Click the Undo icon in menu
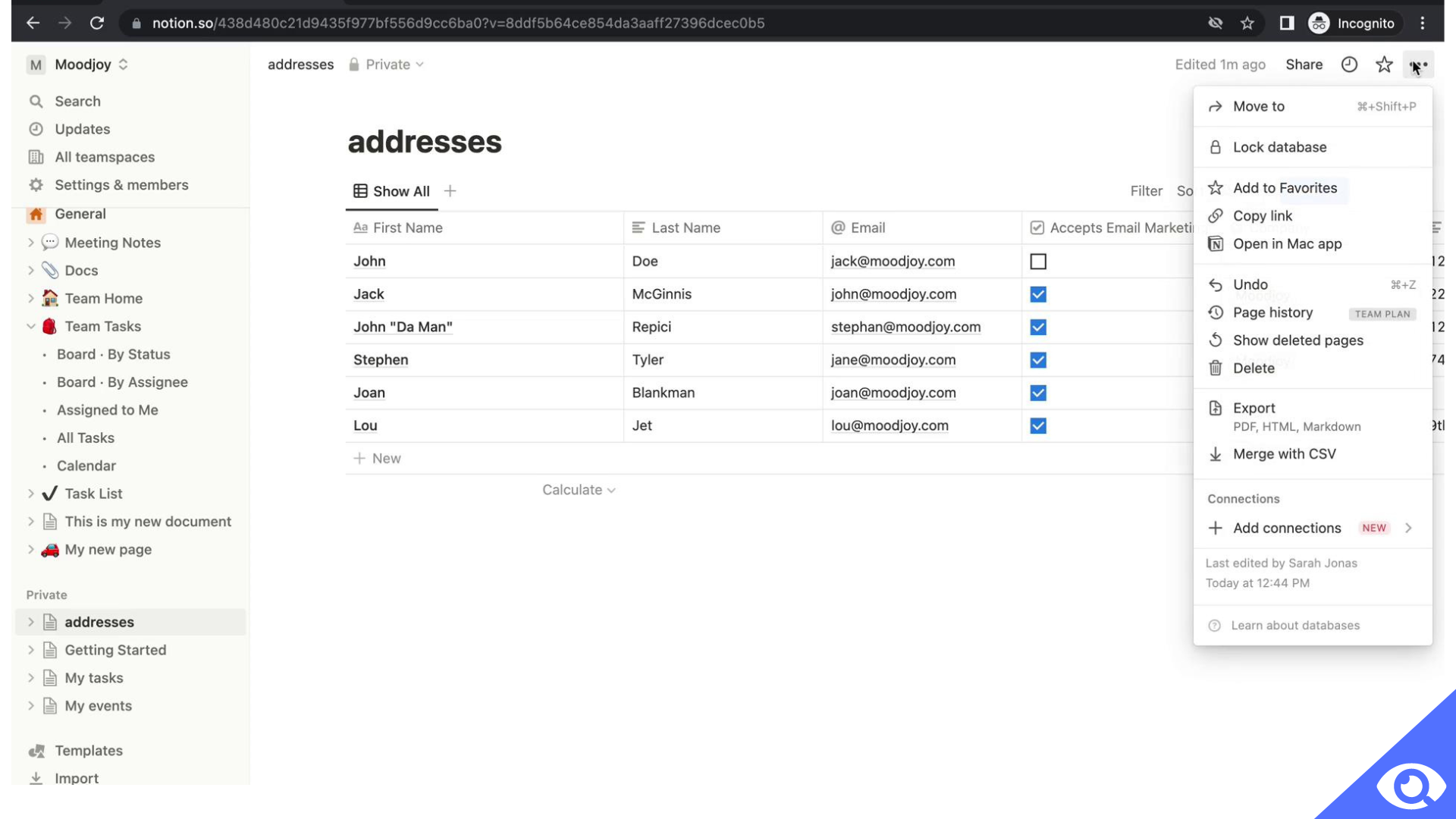Image resolution: width=1456 pixels, height=819 pixels. (x=1216, y=286)
